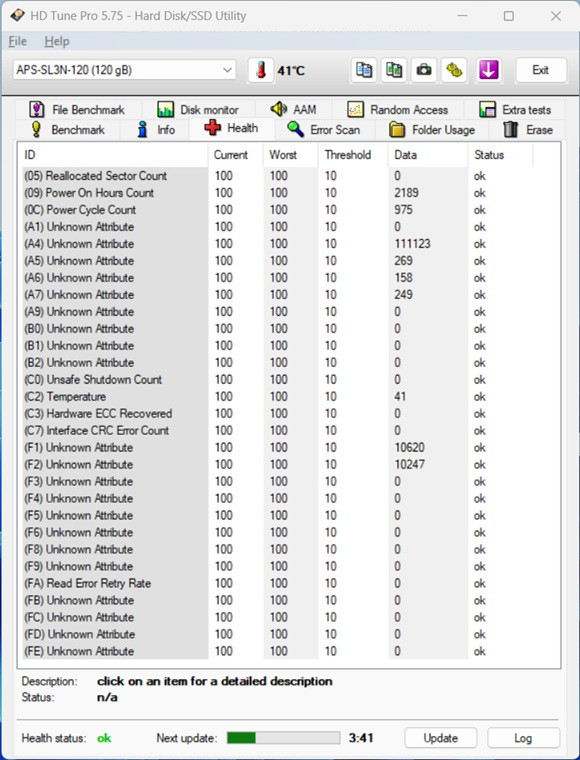Click the second copy screenshot toolbar icon

pos(394,71)
